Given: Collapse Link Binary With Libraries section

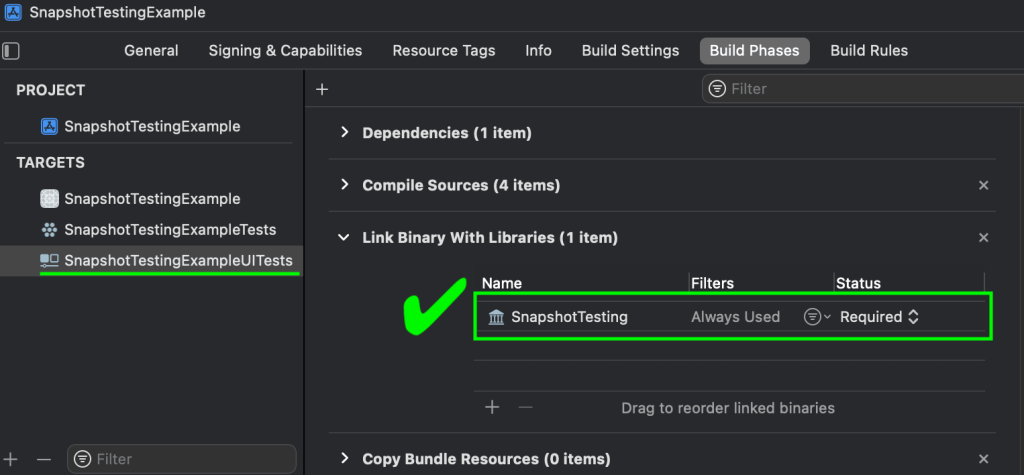Looking at the screenshot, I should [x=344, y=238].
